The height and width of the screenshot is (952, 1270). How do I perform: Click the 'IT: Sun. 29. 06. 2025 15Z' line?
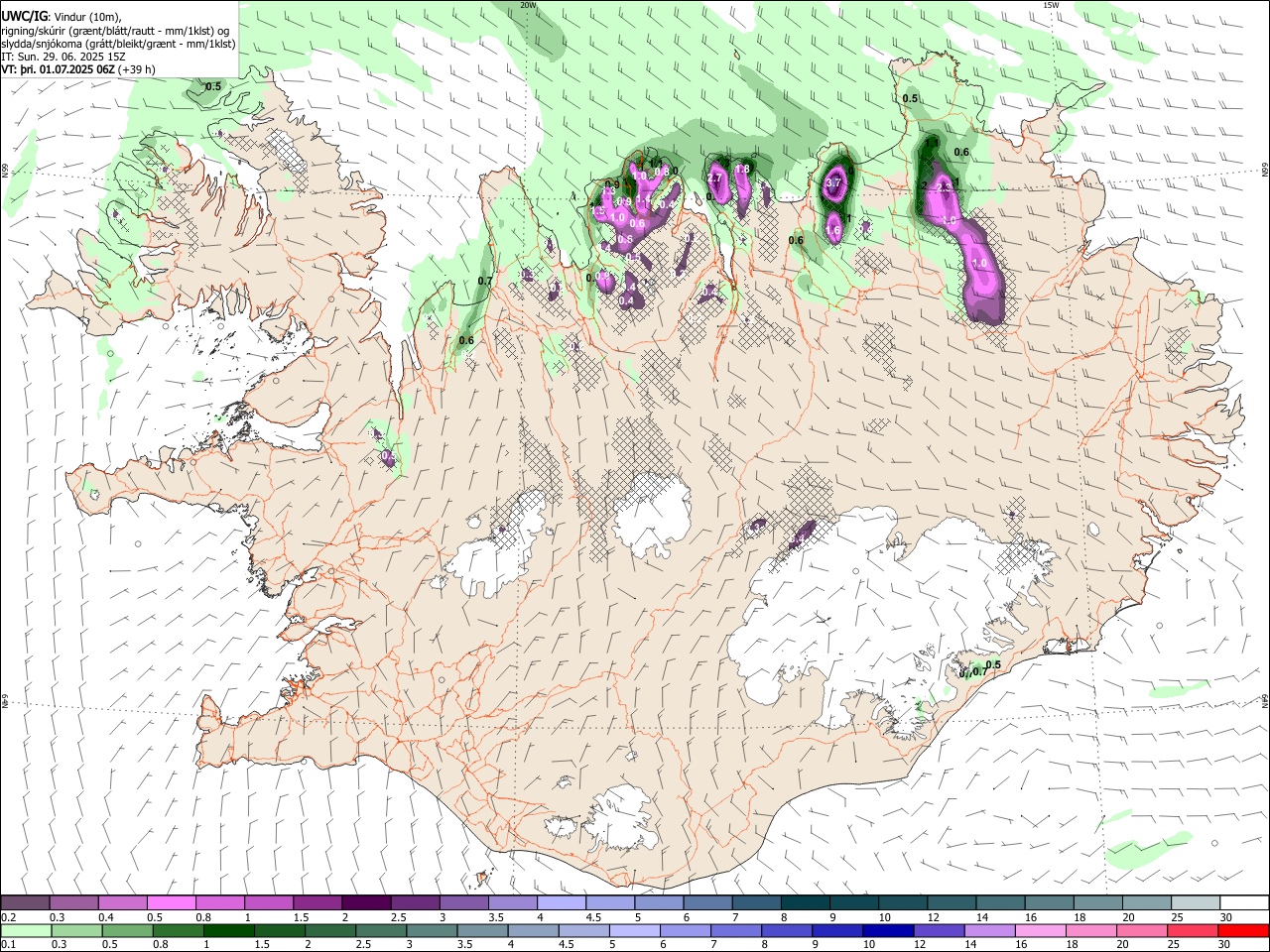(x=63, y=57)
